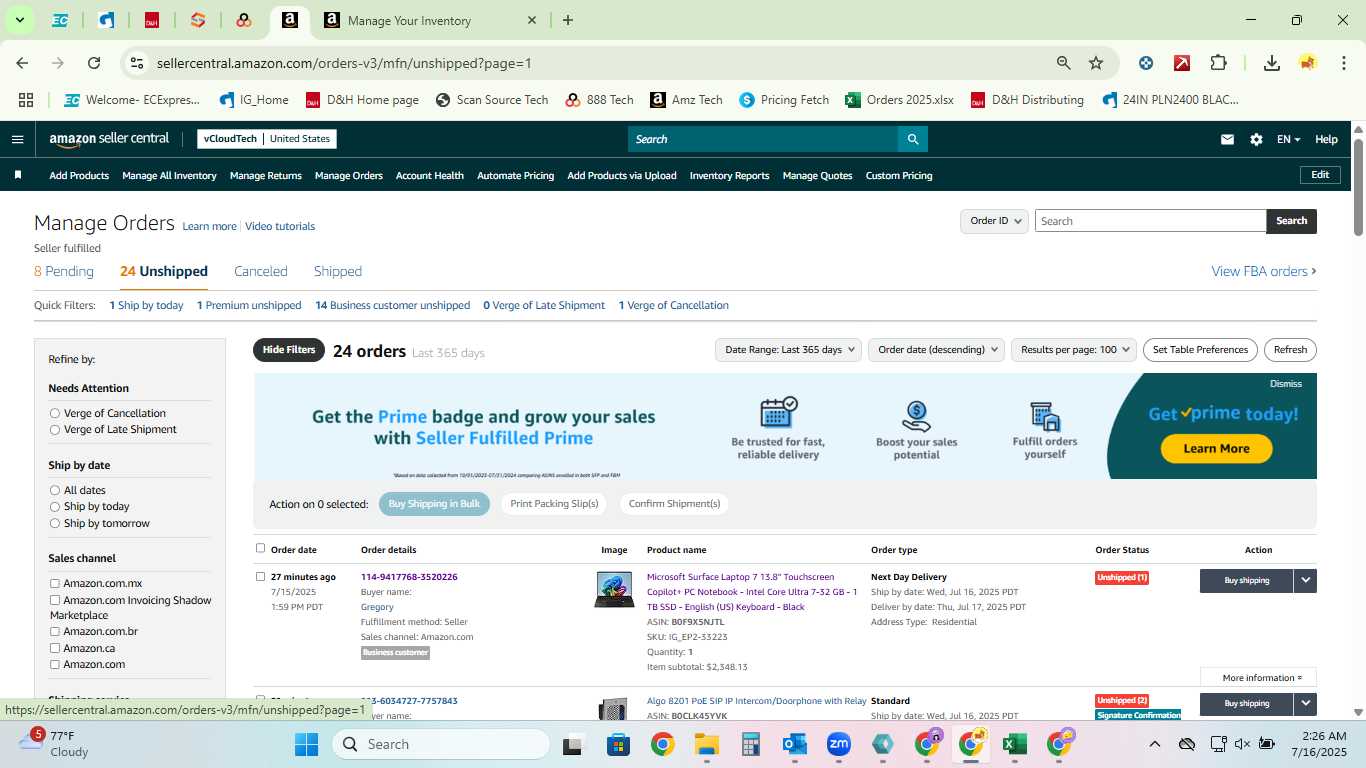Check the Amazon.ca sales channel
Viewport: 1366px width, 768px height.
[55, 648]
